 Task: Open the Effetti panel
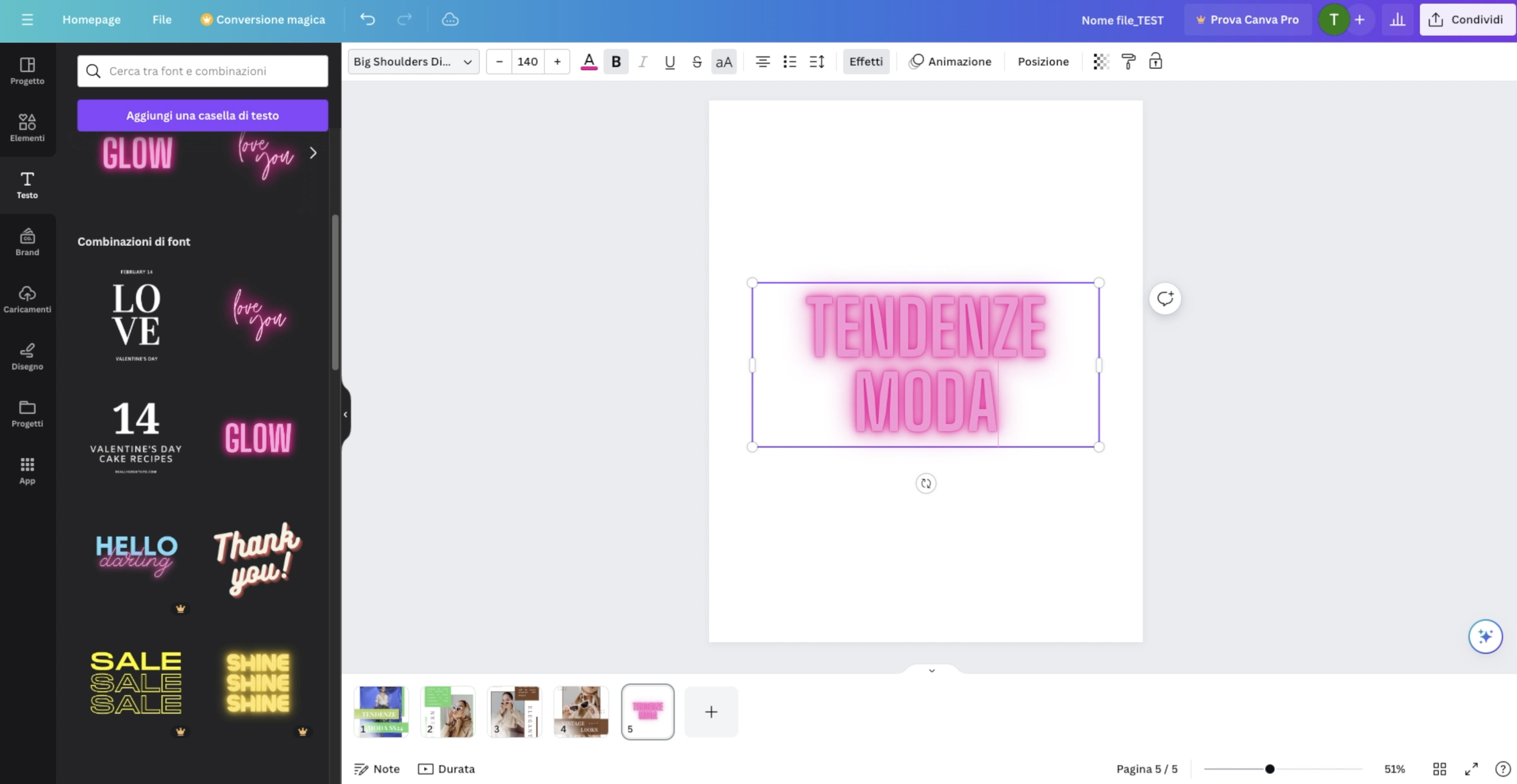pos(866,61)
